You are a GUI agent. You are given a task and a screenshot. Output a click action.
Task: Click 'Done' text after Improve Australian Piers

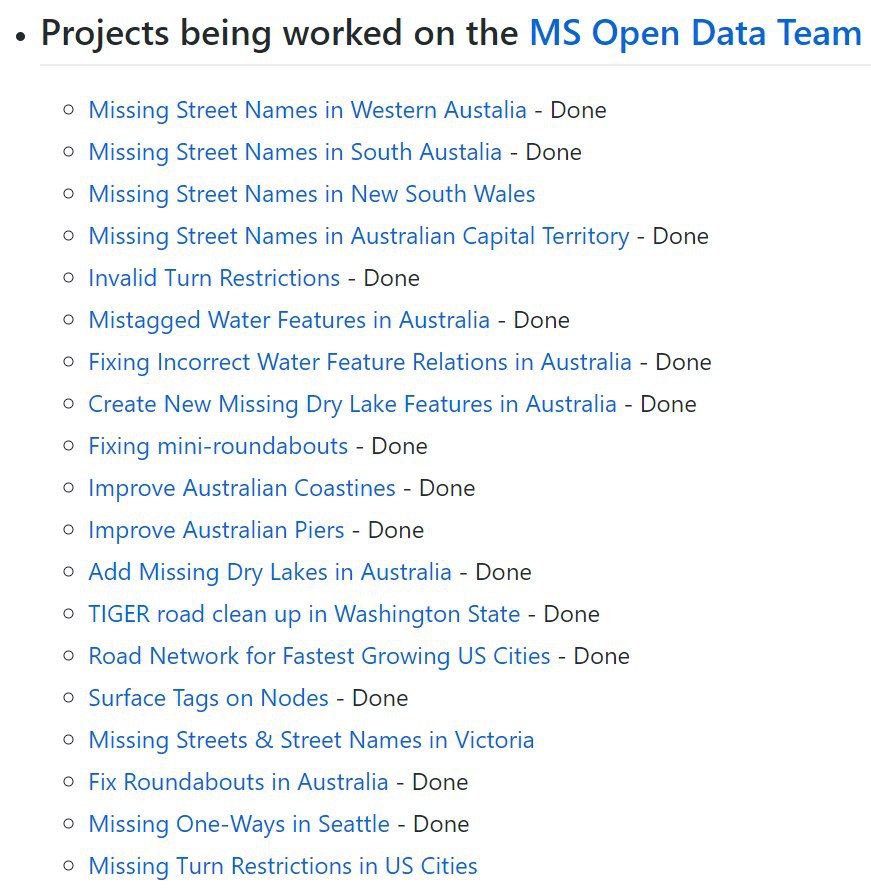click(396, 530)
